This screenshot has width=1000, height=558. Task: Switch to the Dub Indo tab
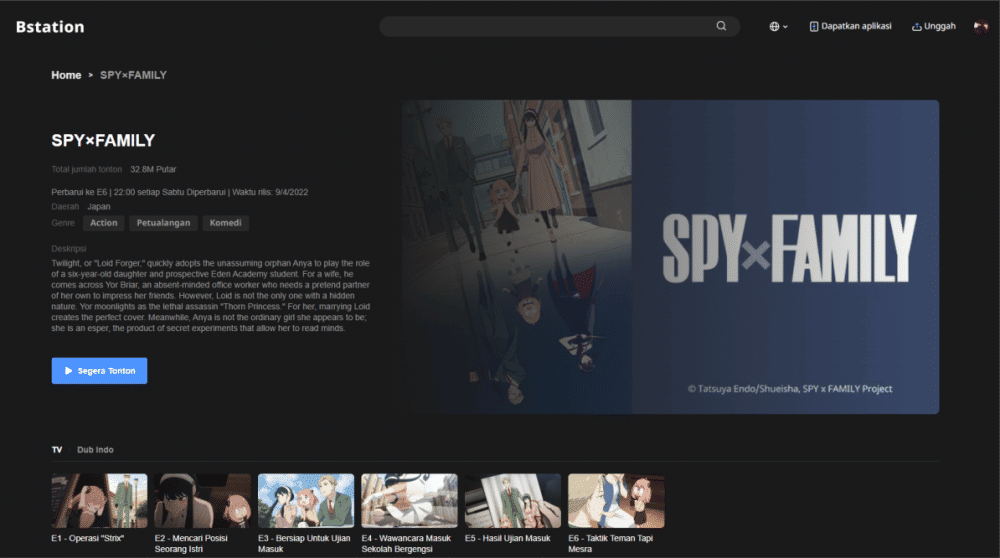point(95,450)
